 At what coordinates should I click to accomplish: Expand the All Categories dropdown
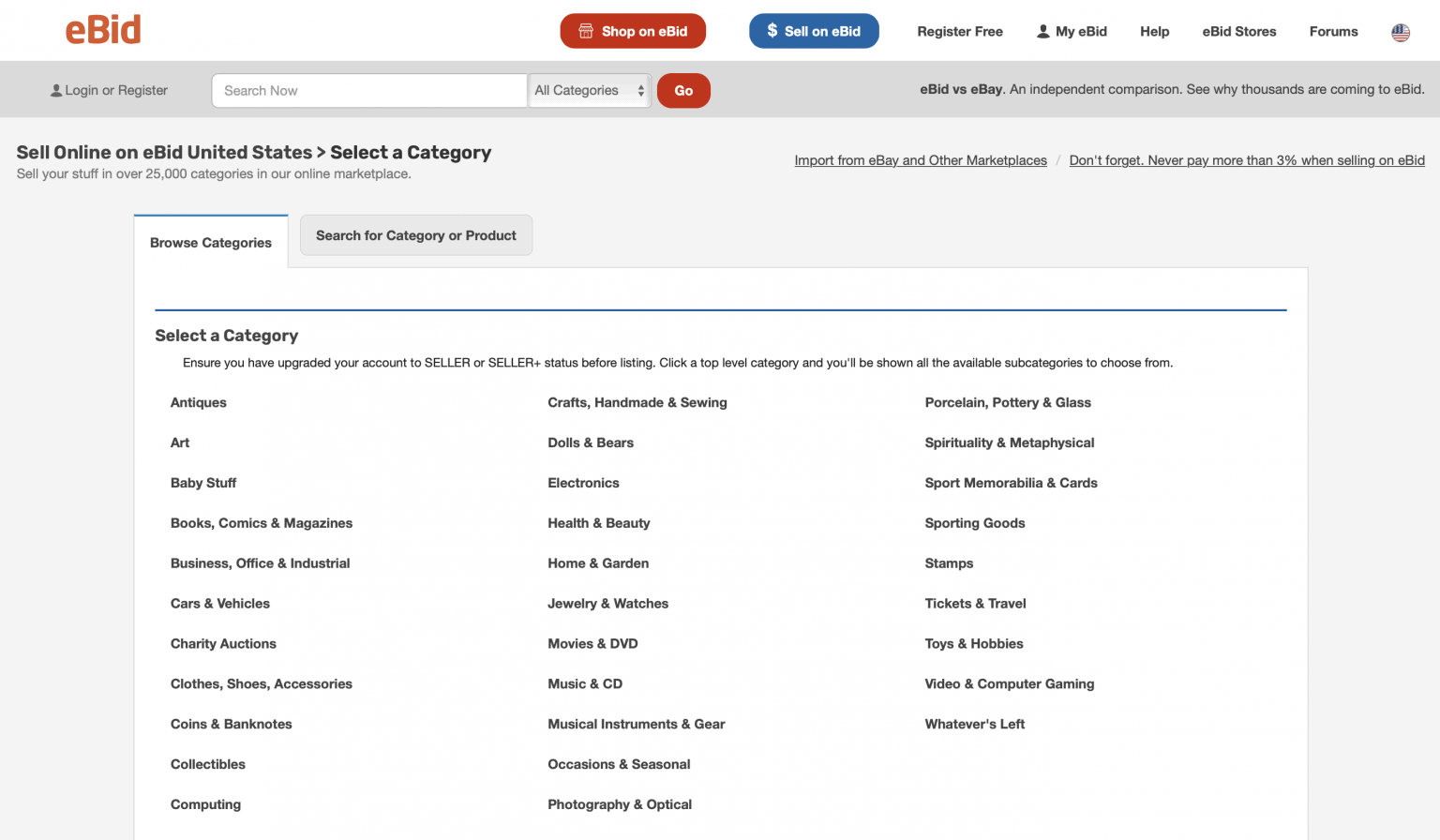pos(590,91)
